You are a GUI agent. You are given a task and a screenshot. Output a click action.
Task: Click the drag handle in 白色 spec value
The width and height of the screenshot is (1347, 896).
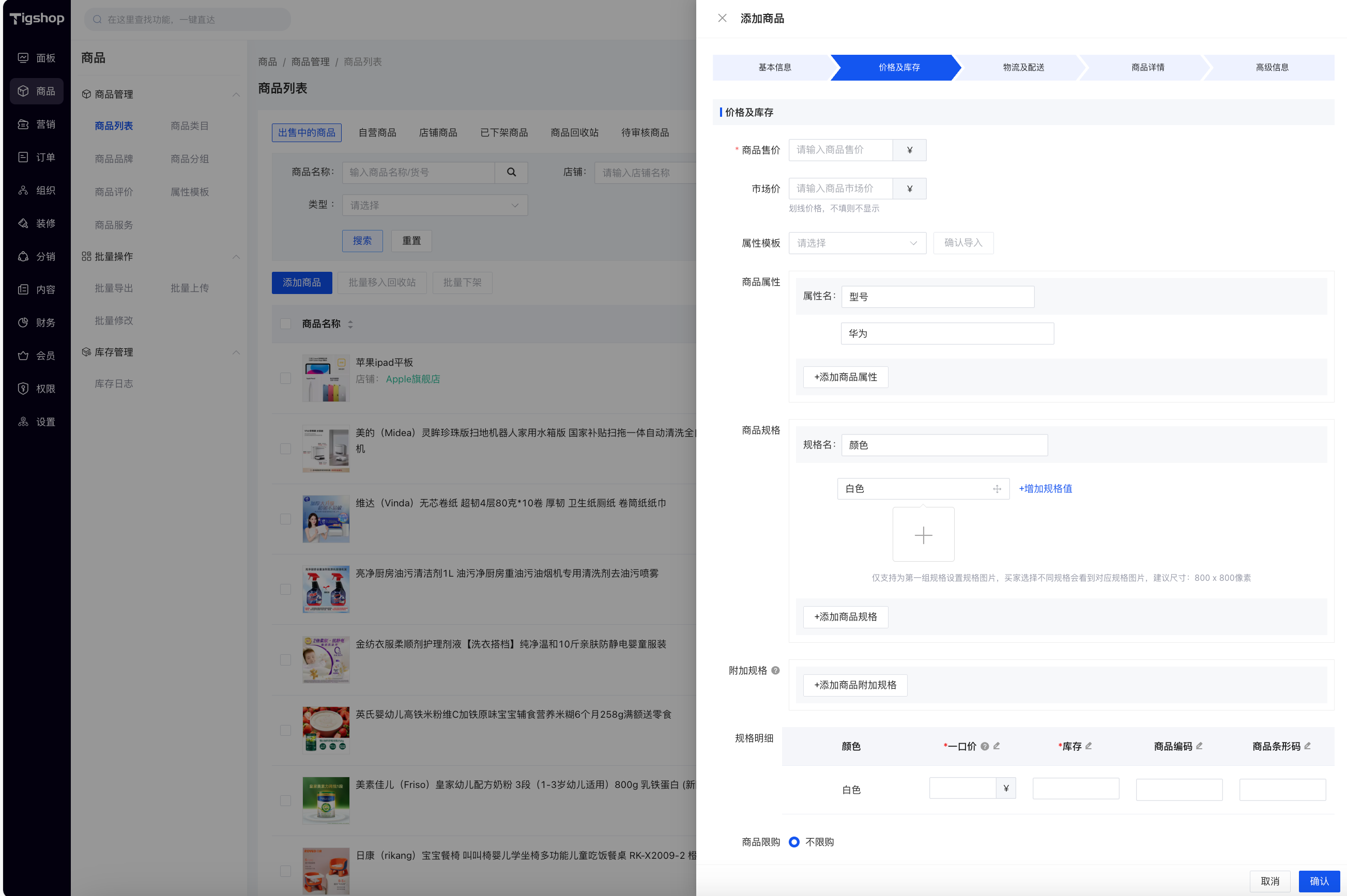point(997,489)
